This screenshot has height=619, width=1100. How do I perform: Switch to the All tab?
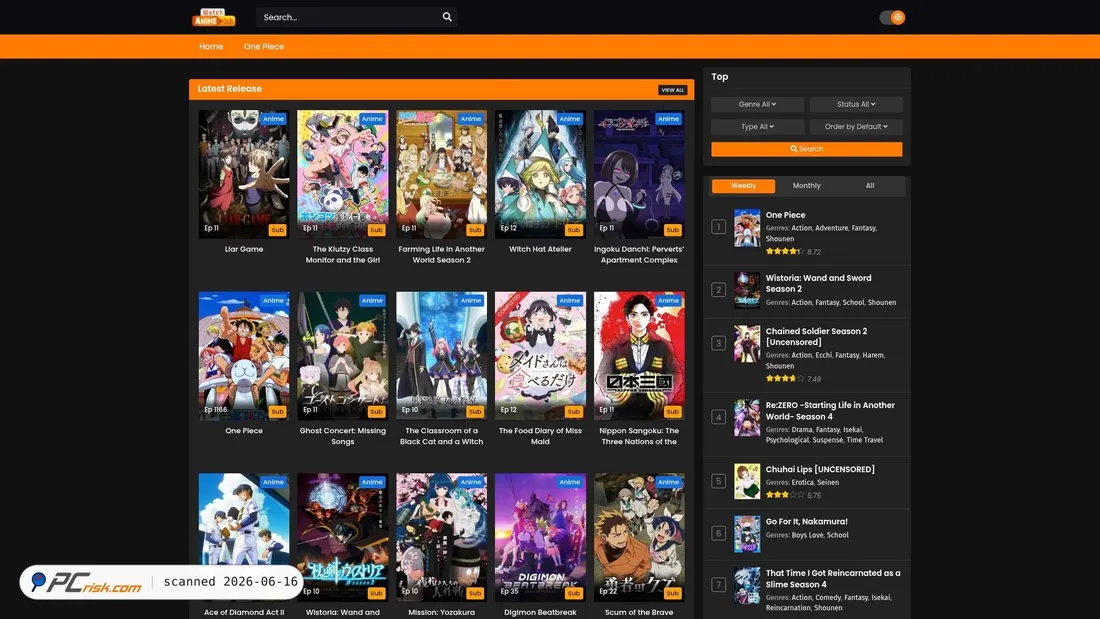pyautogui.click(x=870, y=186)
